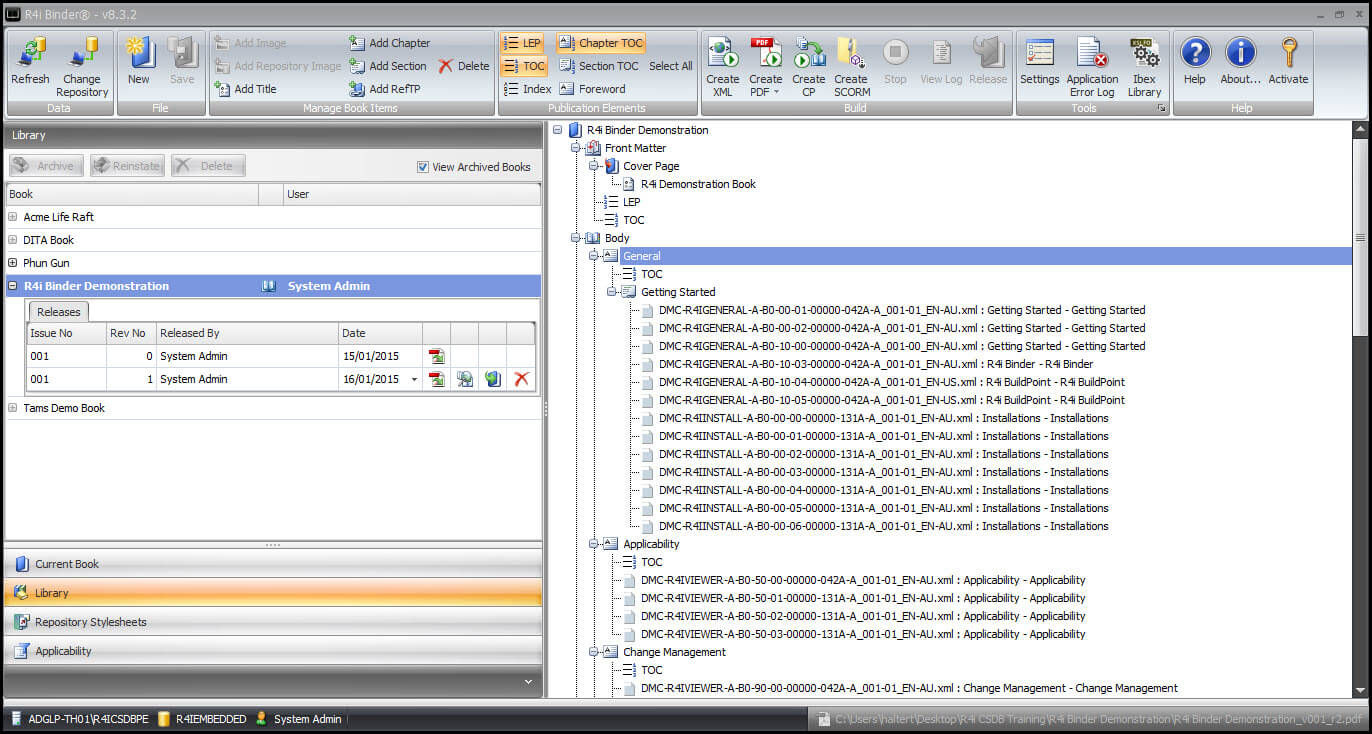Screen dimensions: 1372x734
Task: Click Create CP
Action: (808, 67)
